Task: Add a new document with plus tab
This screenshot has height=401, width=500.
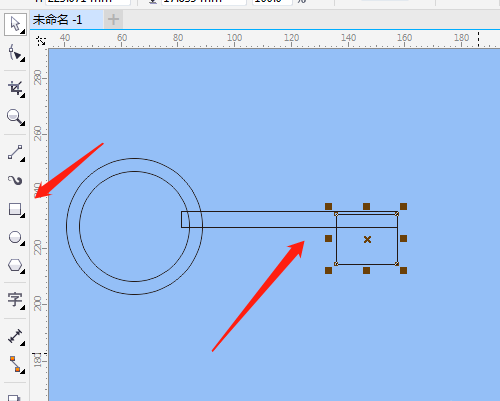Action: [113, 20]
